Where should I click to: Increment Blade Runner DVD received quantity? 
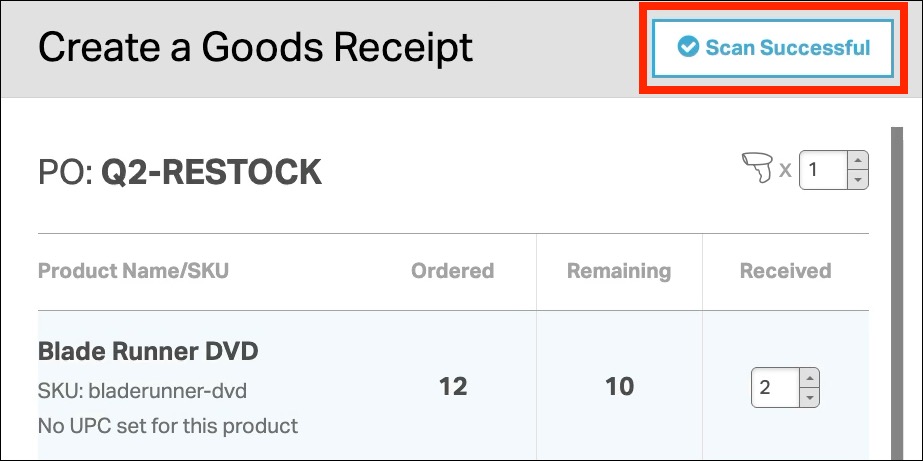tap(810, 378)
